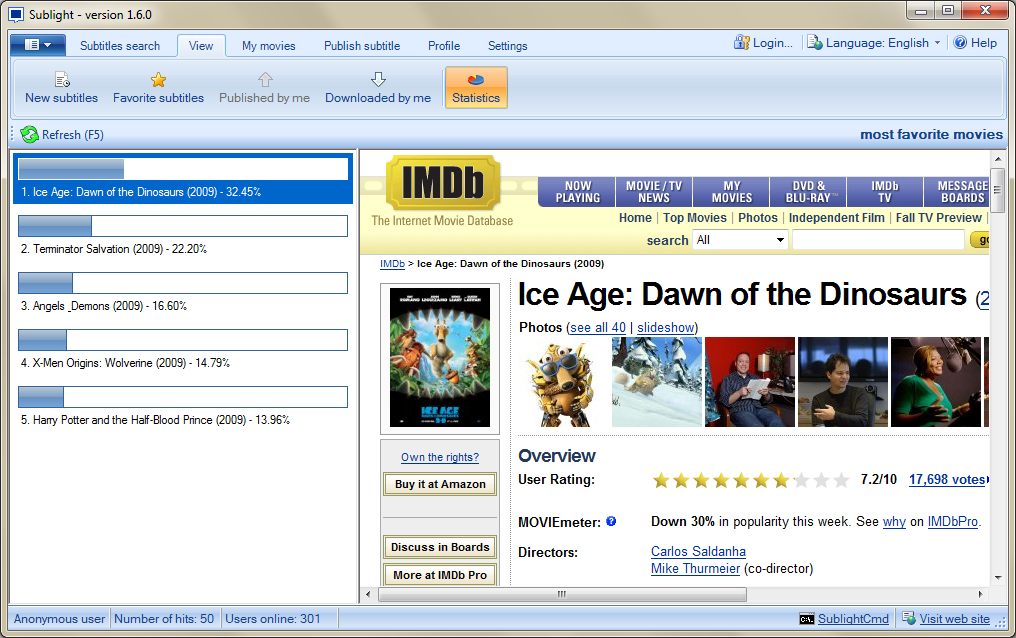Open the snowy scene photo thumbnail
The width and height of the screenshot is (1016, 638).
[x=656, y=382]
